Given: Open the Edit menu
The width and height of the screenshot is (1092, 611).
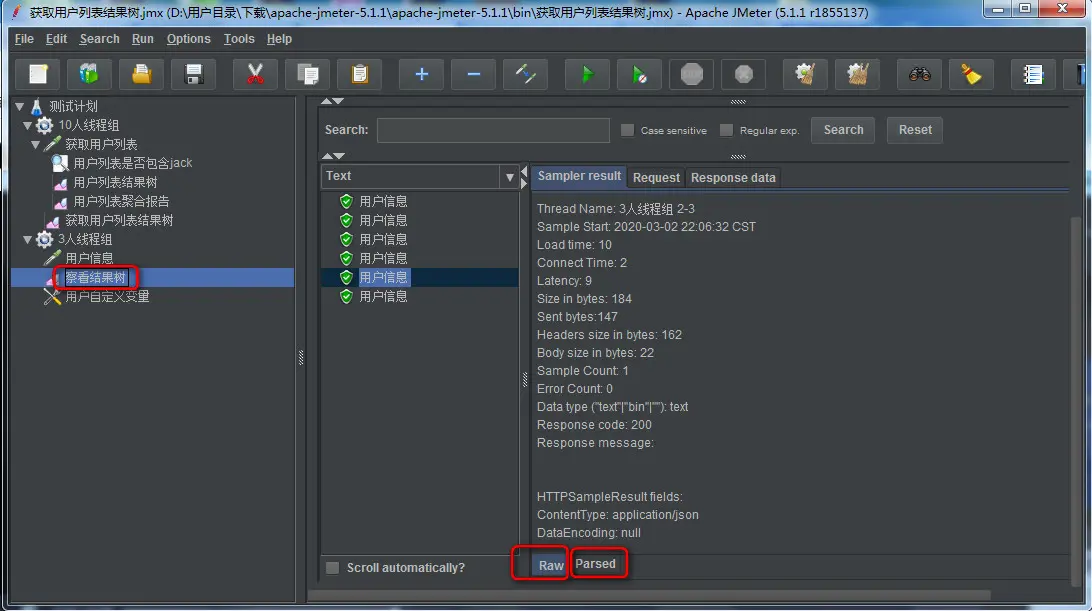Looking at the screenshot, I should coord(56,39).
